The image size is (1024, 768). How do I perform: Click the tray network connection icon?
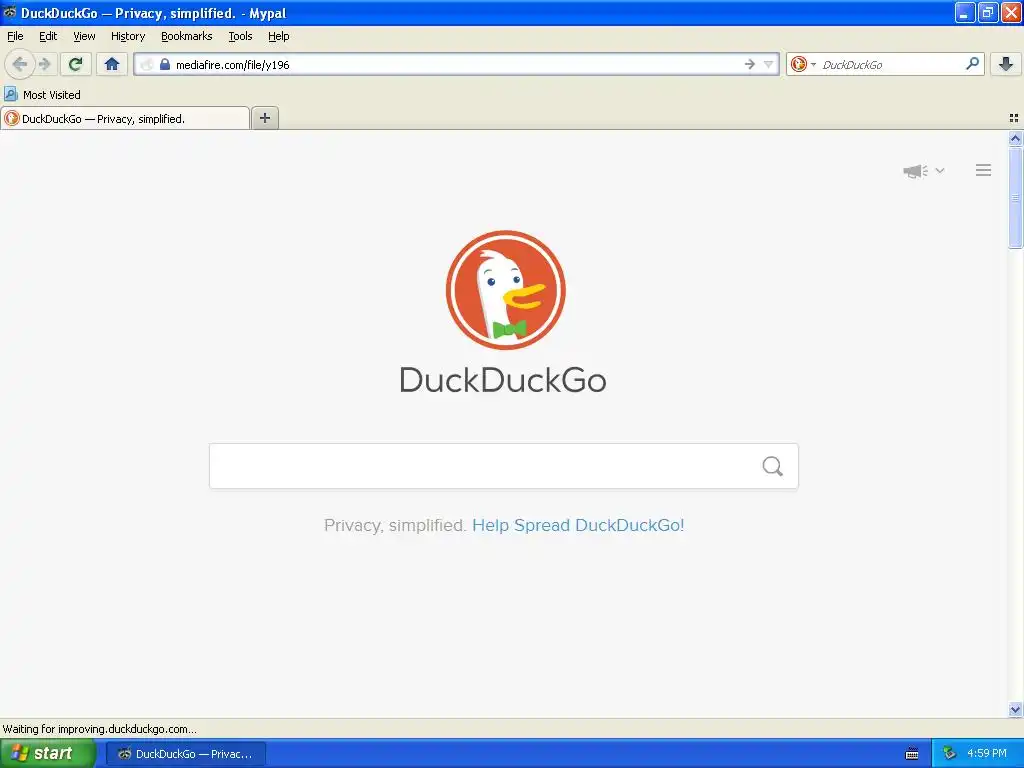pyautogui.click(x=949, y=754)
